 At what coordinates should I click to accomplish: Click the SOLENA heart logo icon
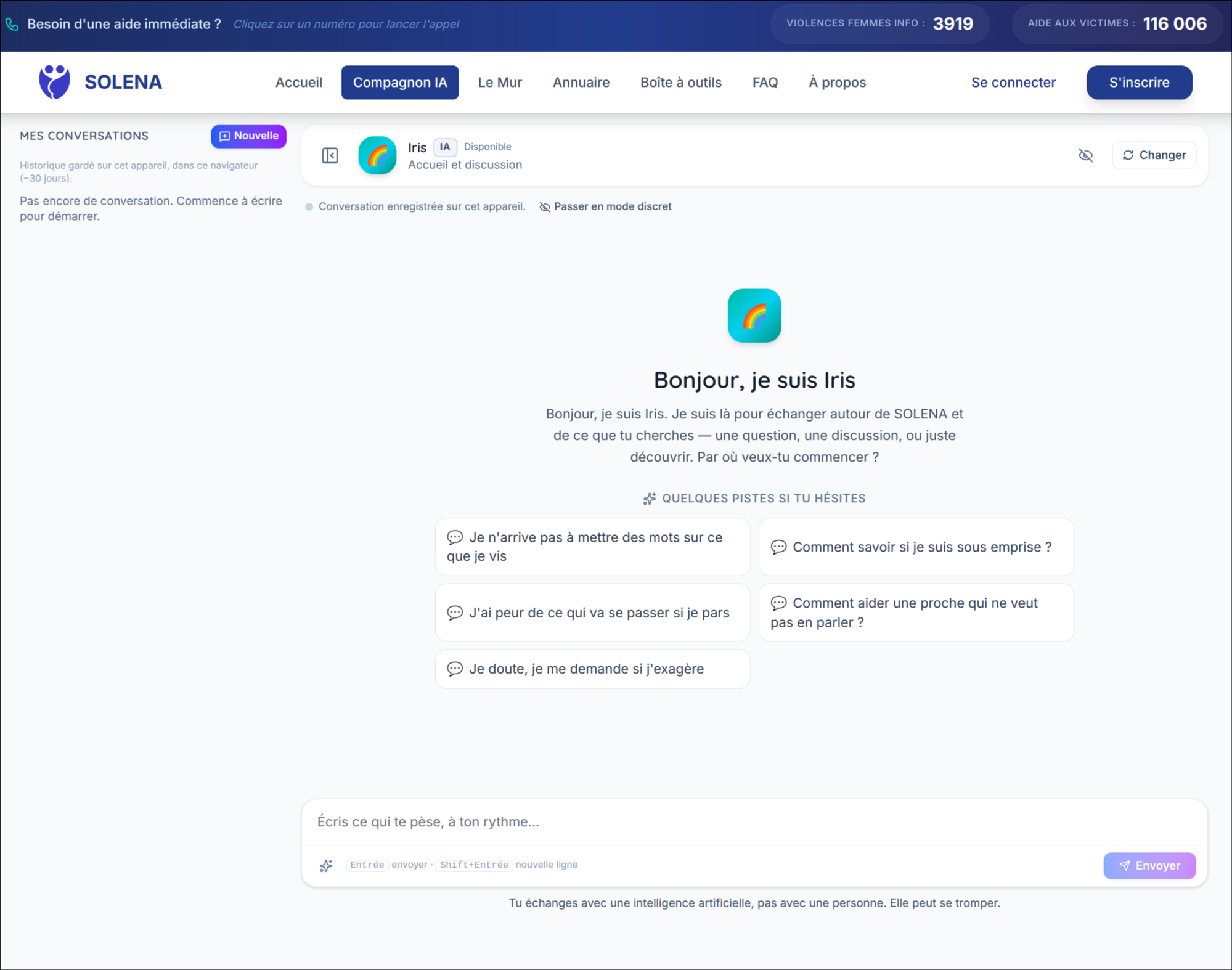(x=55, y=82)
